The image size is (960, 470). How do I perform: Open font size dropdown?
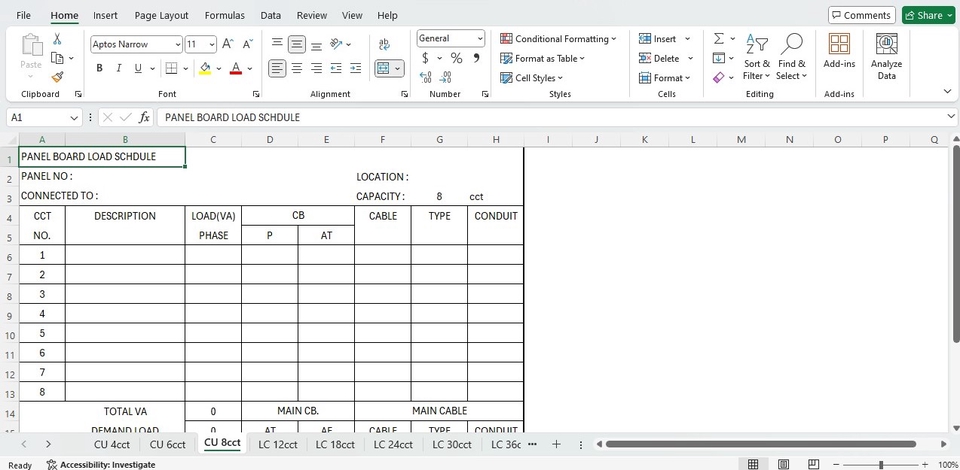point(212,44)
